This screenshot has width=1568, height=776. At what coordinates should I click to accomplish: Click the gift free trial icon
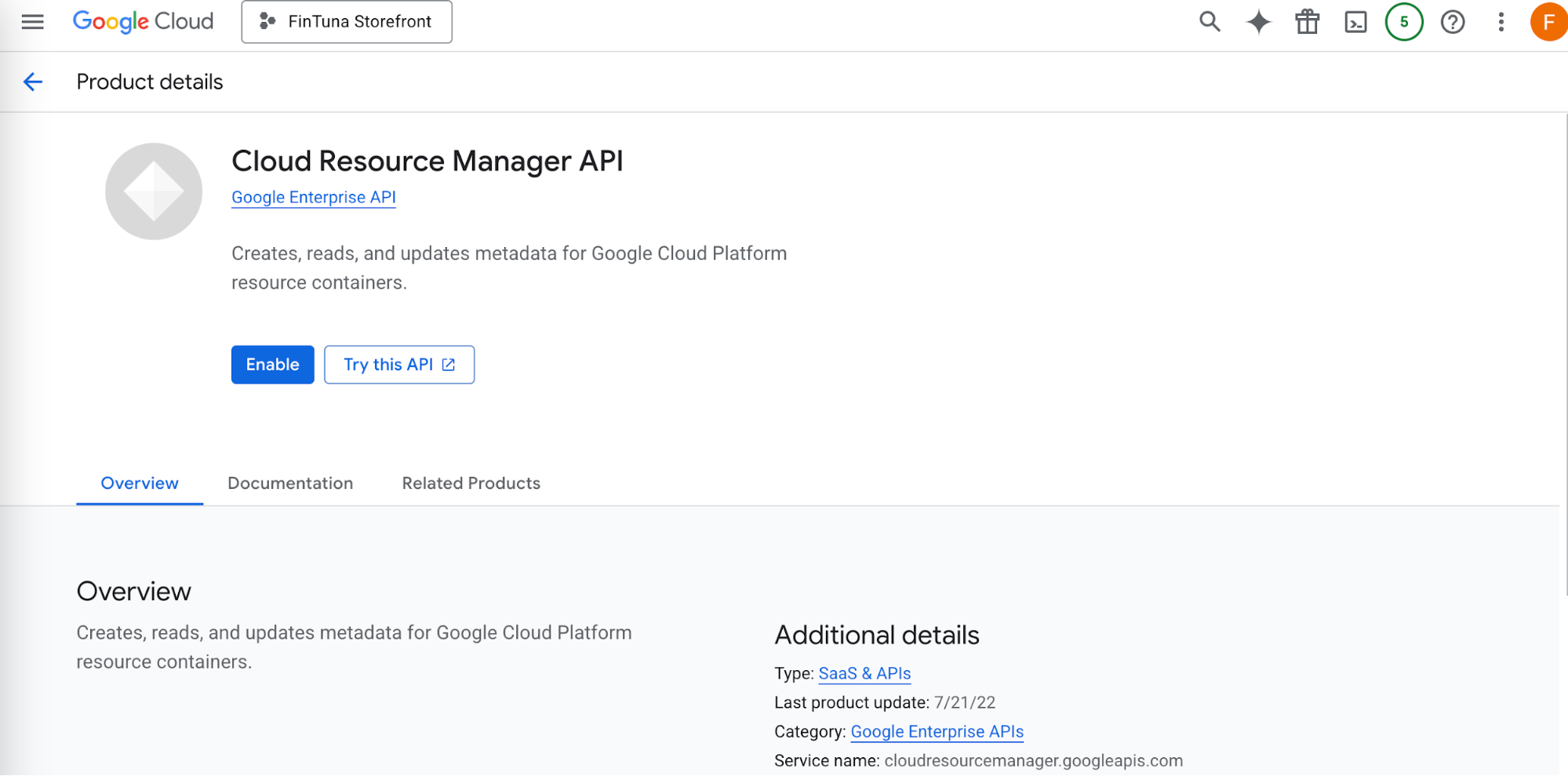pos(1307,22)
